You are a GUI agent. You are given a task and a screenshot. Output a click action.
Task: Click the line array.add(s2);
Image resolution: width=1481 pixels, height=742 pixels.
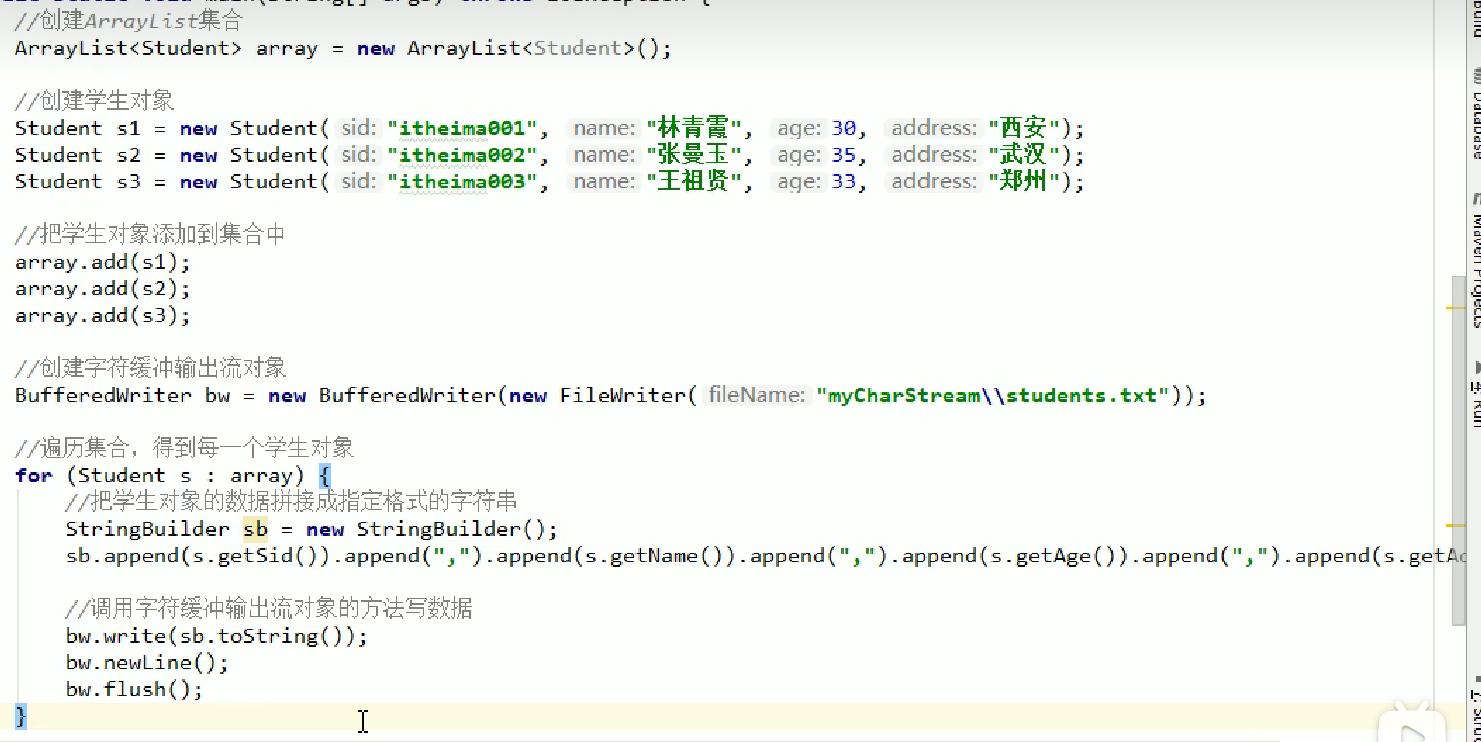(x=102, y=289)
